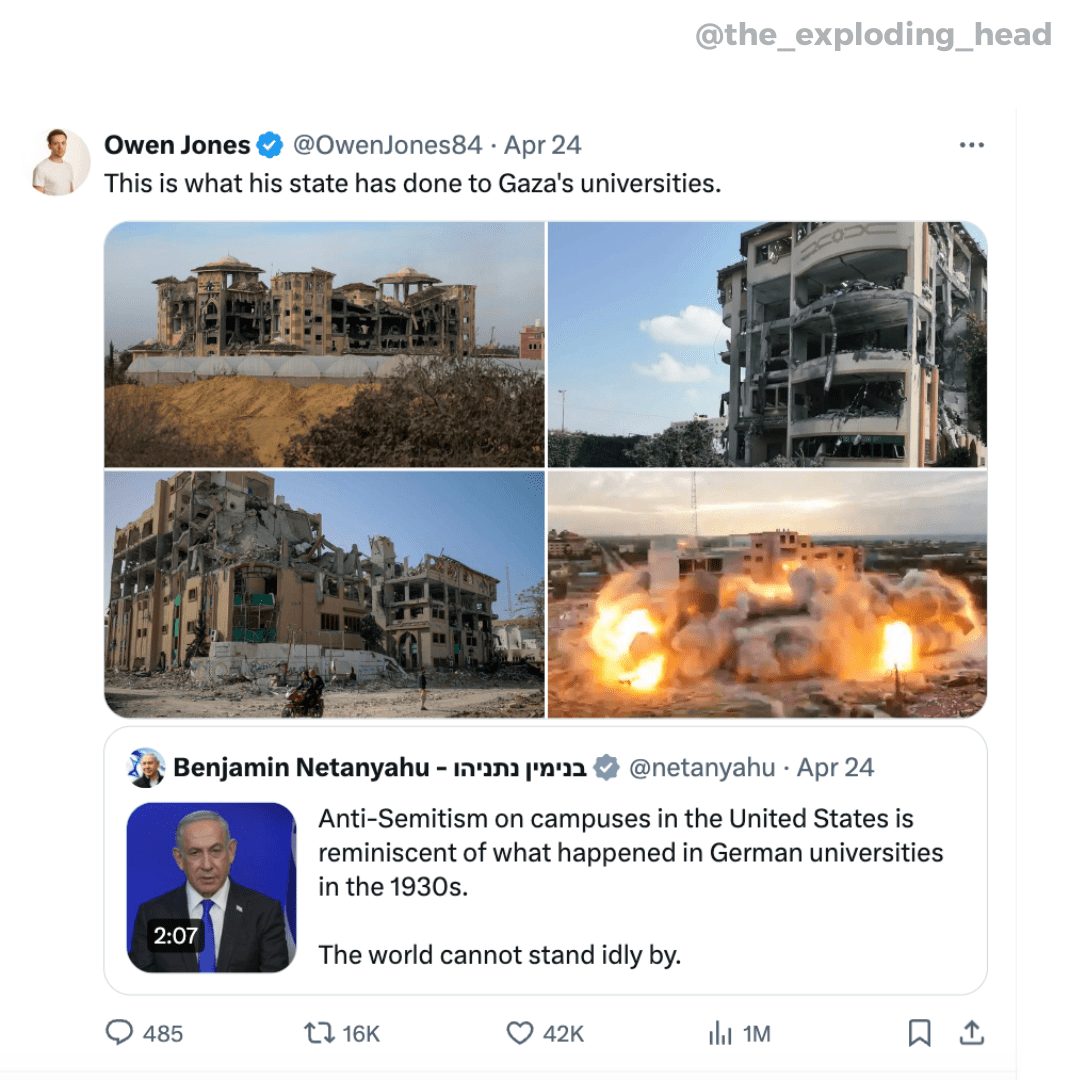Viewport: 1080px width, 1080px height.
Task: Open Owen Jones profile avatar
Action: click(61, 161)
